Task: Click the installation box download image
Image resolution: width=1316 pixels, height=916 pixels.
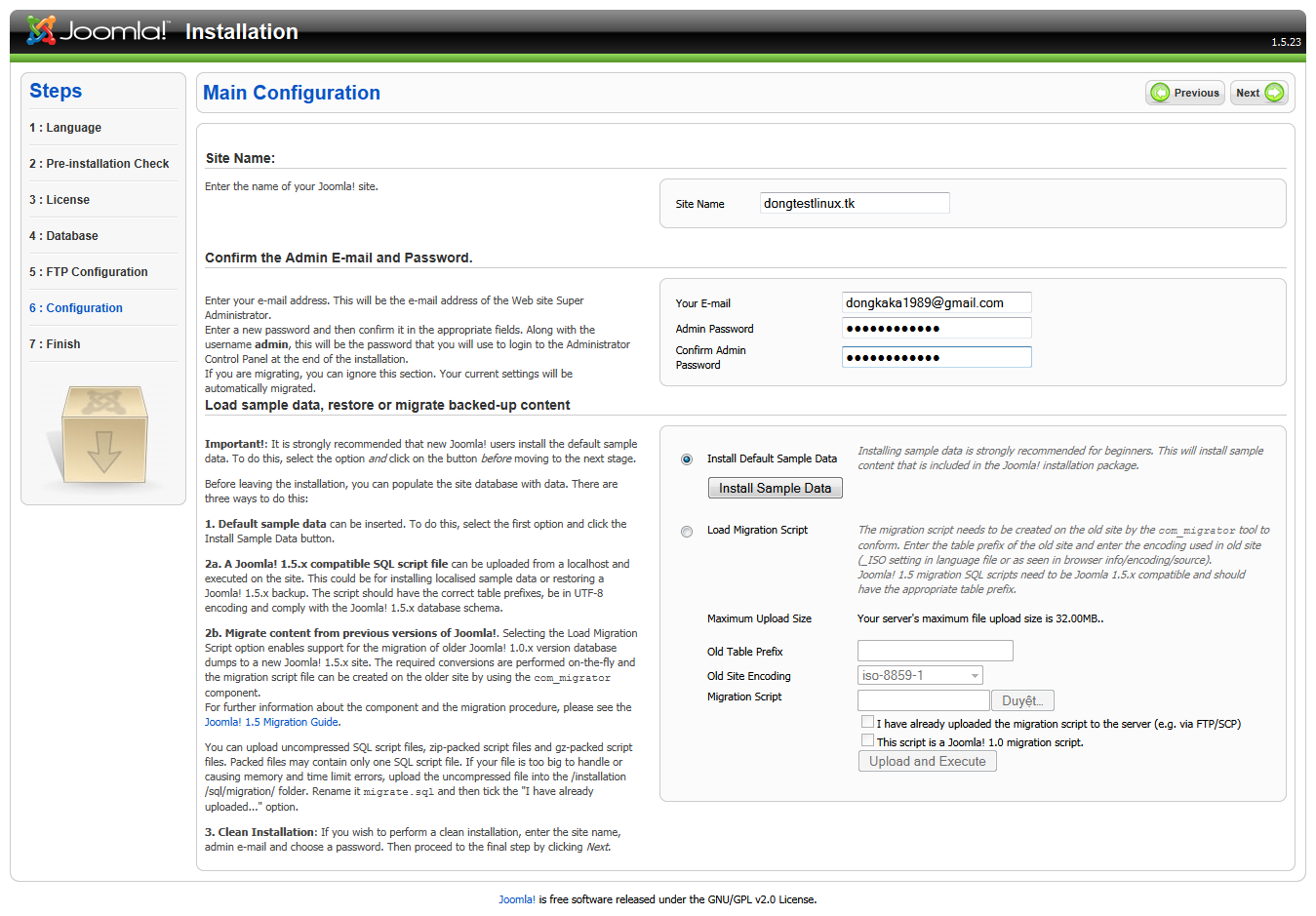Action: point(102,436)
